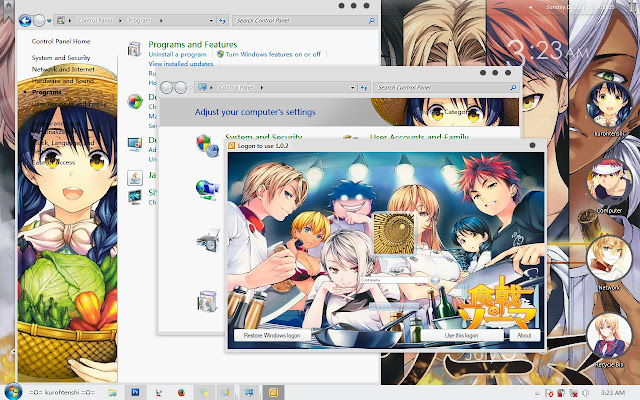The image size is (640, 400).
Task: Refresh the middle Control Panel window
Action: tap(364, 87)
